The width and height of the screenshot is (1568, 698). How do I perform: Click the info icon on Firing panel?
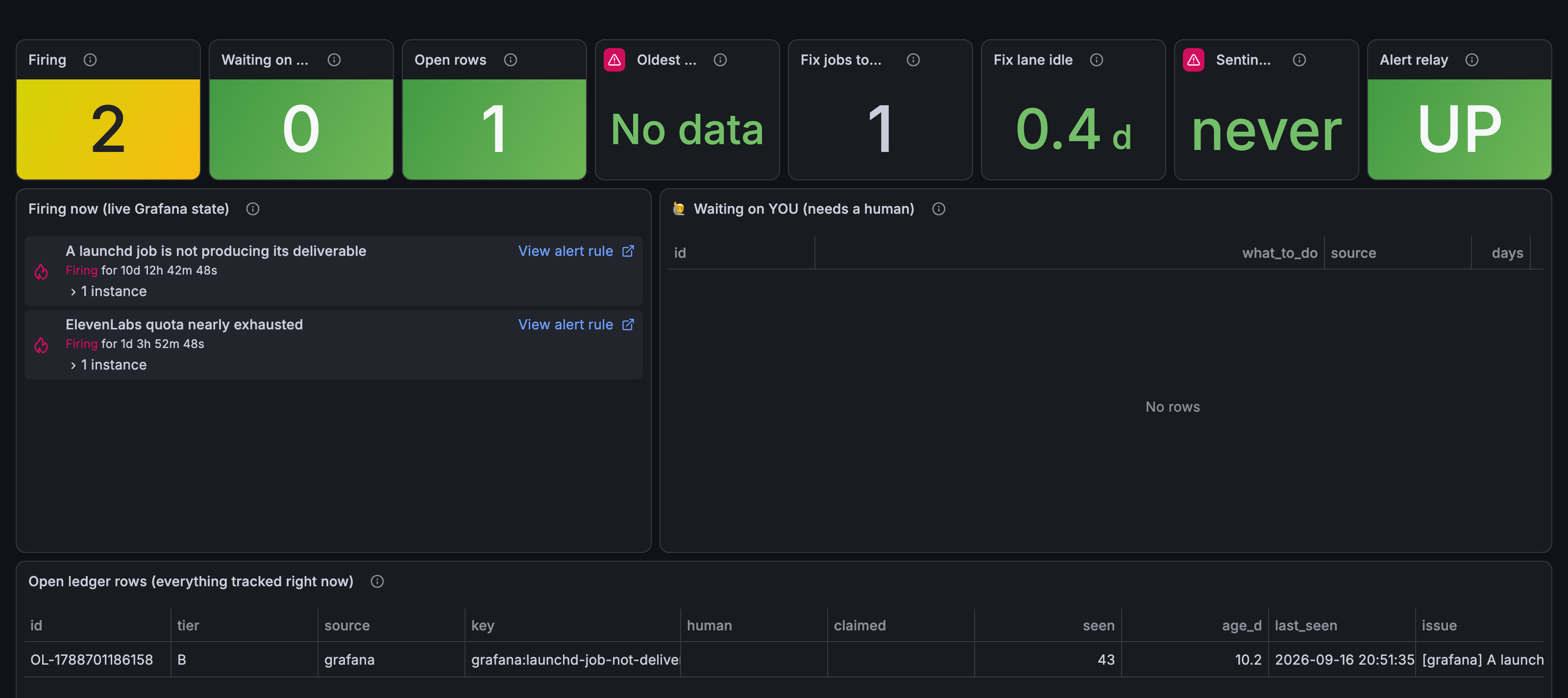click(x=90, y=60)
